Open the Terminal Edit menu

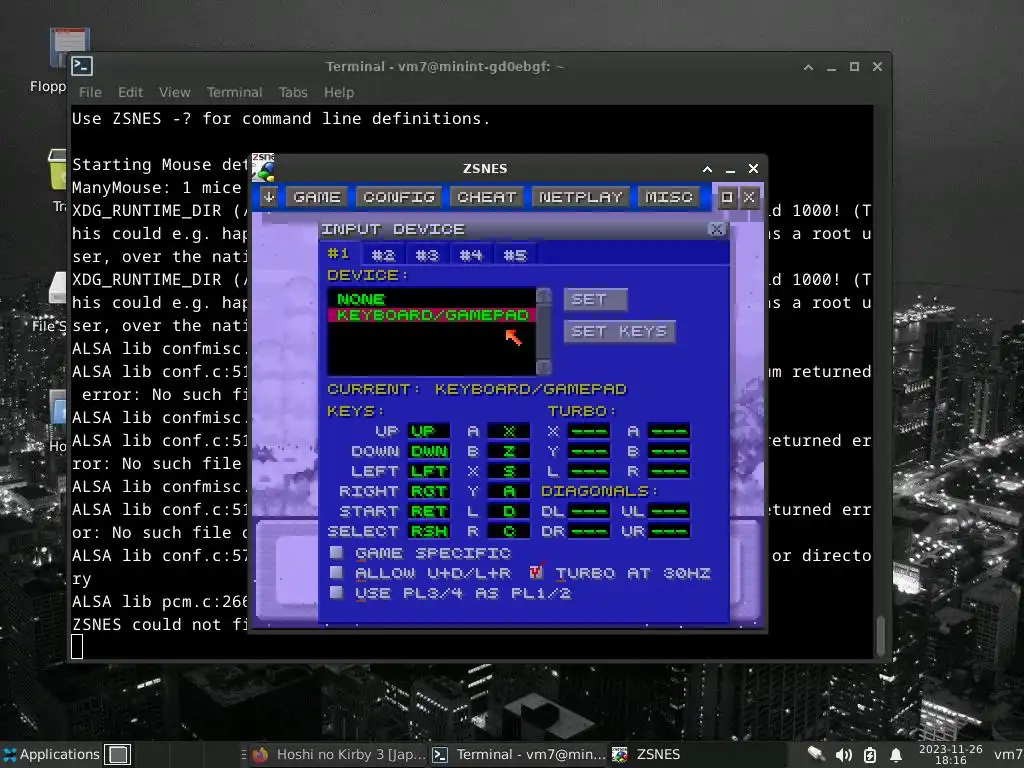click(130, 92)
